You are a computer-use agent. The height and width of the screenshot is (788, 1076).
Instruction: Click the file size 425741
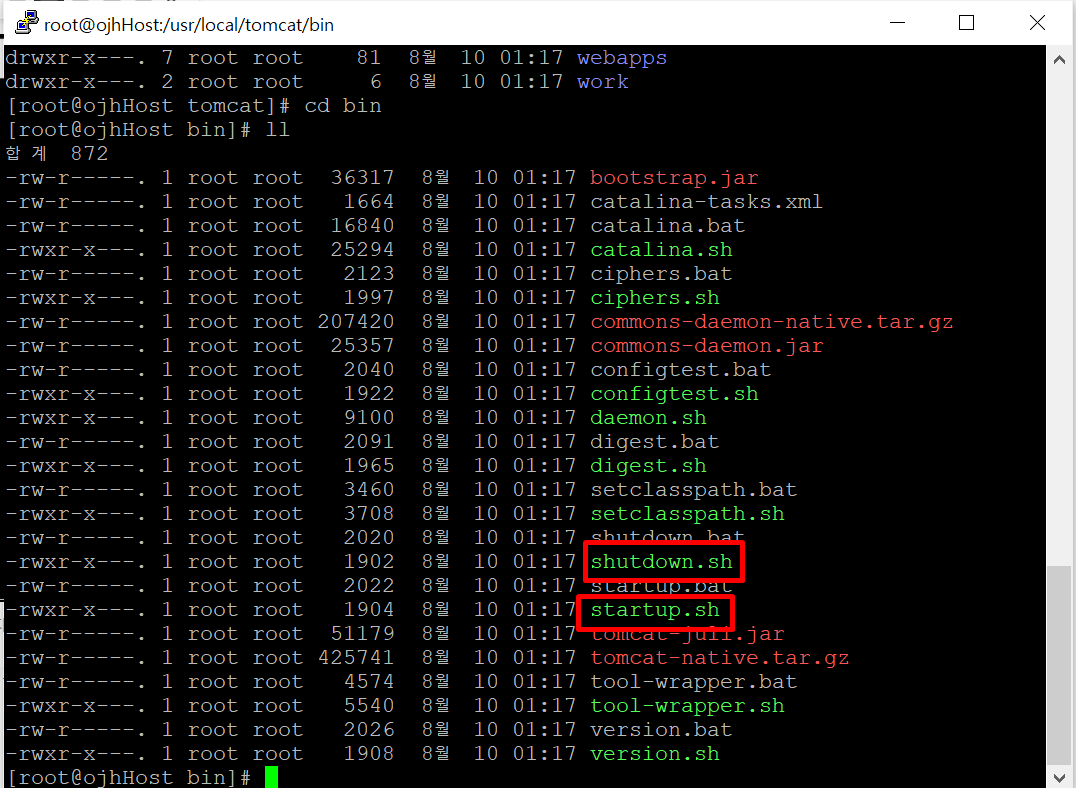(x=355, y=658)
